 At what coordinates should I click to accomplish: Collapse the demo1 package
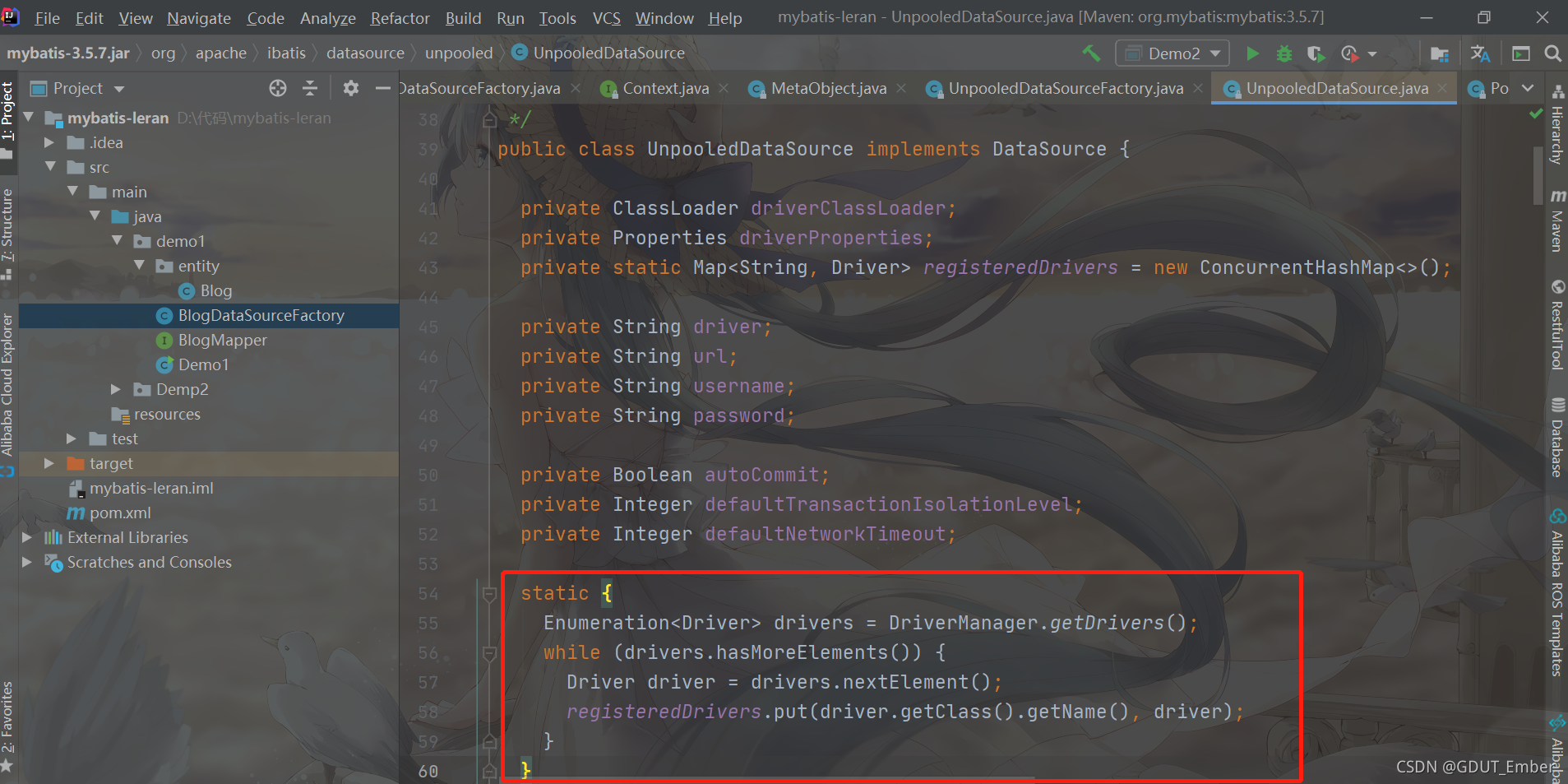(117, 240)
